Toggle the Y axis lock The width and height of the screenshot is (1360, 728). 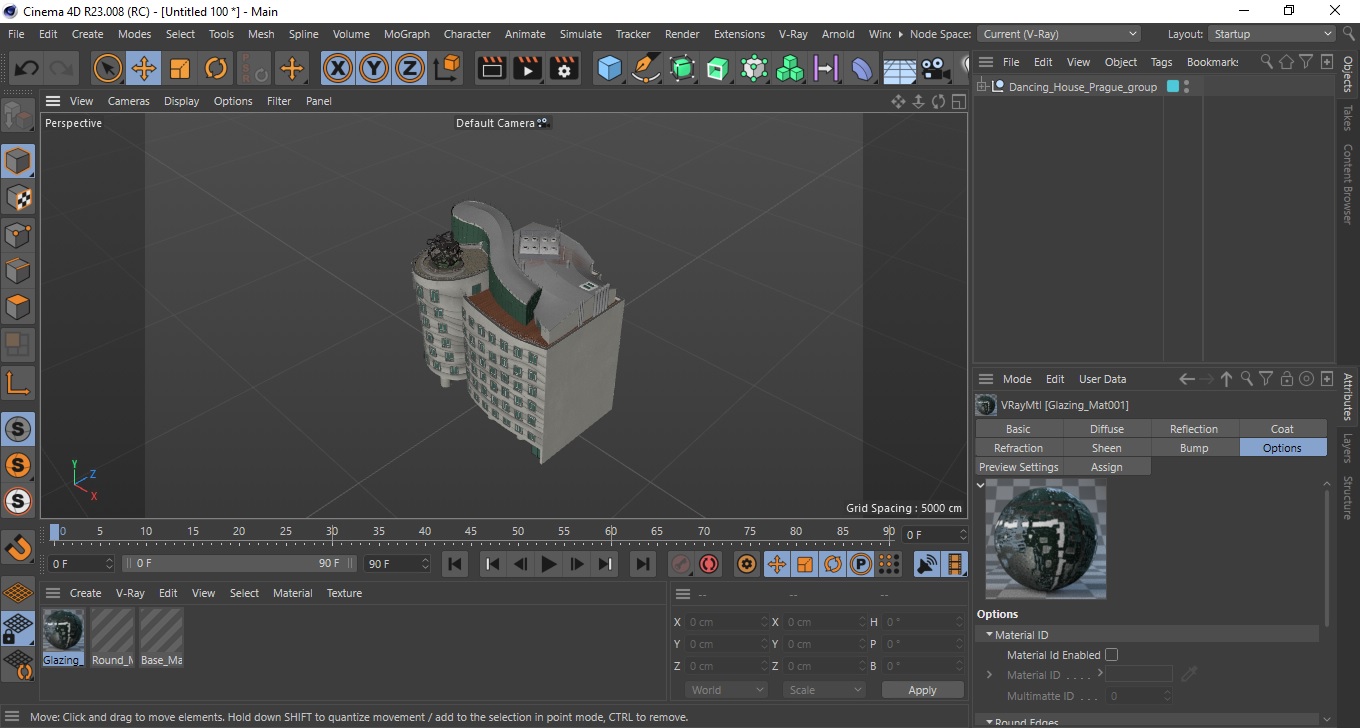[x=374, y=69]
